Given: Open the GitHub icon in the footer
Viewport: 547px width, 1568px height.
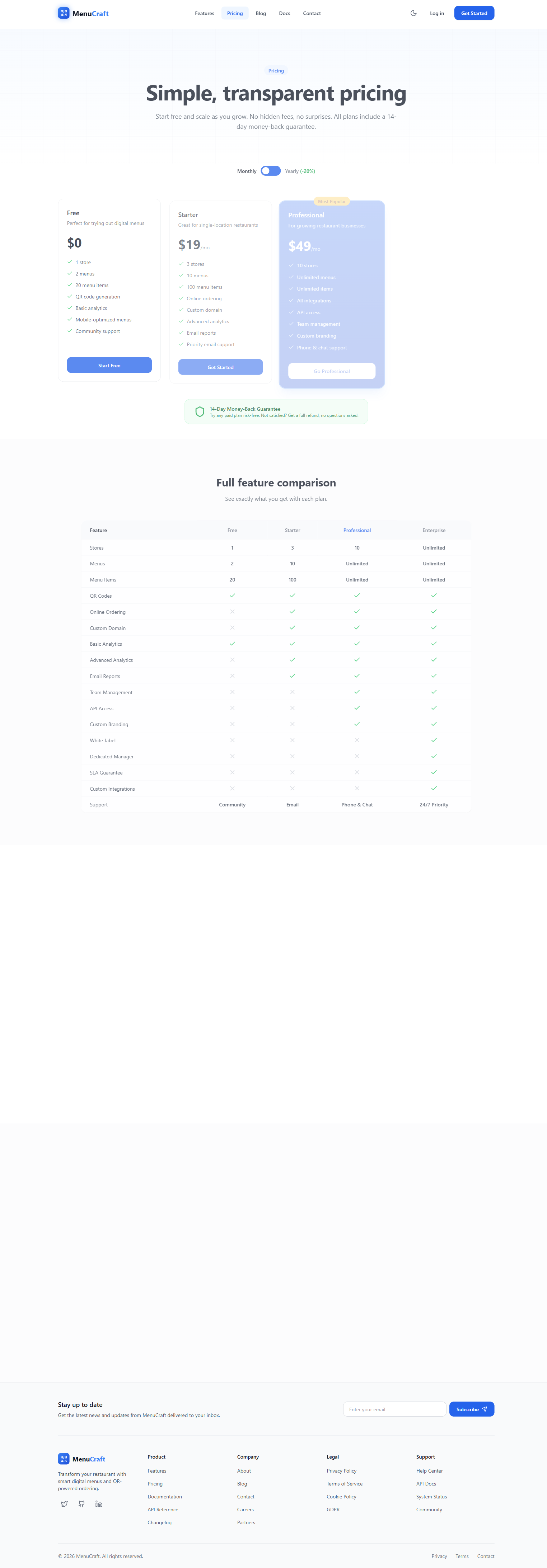Looking at the screenshot, I should (x=81, y=1503).
